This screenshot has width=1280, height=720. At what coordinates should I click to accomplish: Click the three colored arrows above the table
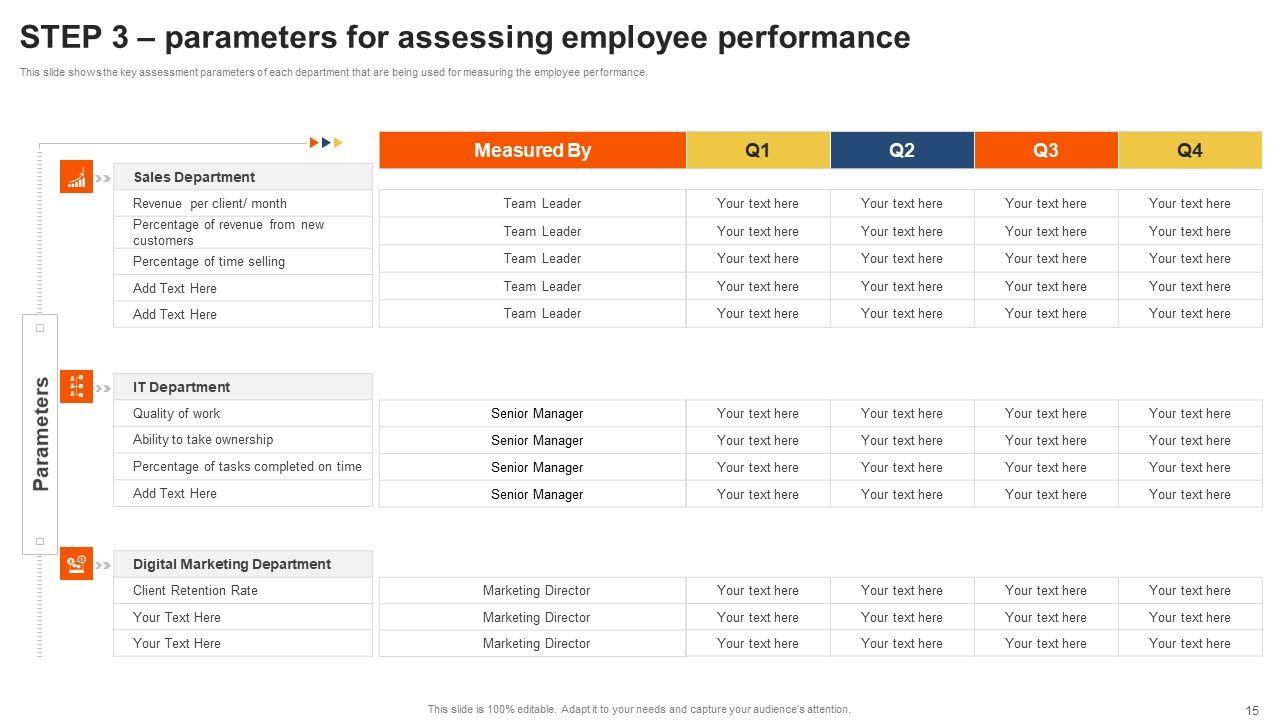(x=326, y=143)
